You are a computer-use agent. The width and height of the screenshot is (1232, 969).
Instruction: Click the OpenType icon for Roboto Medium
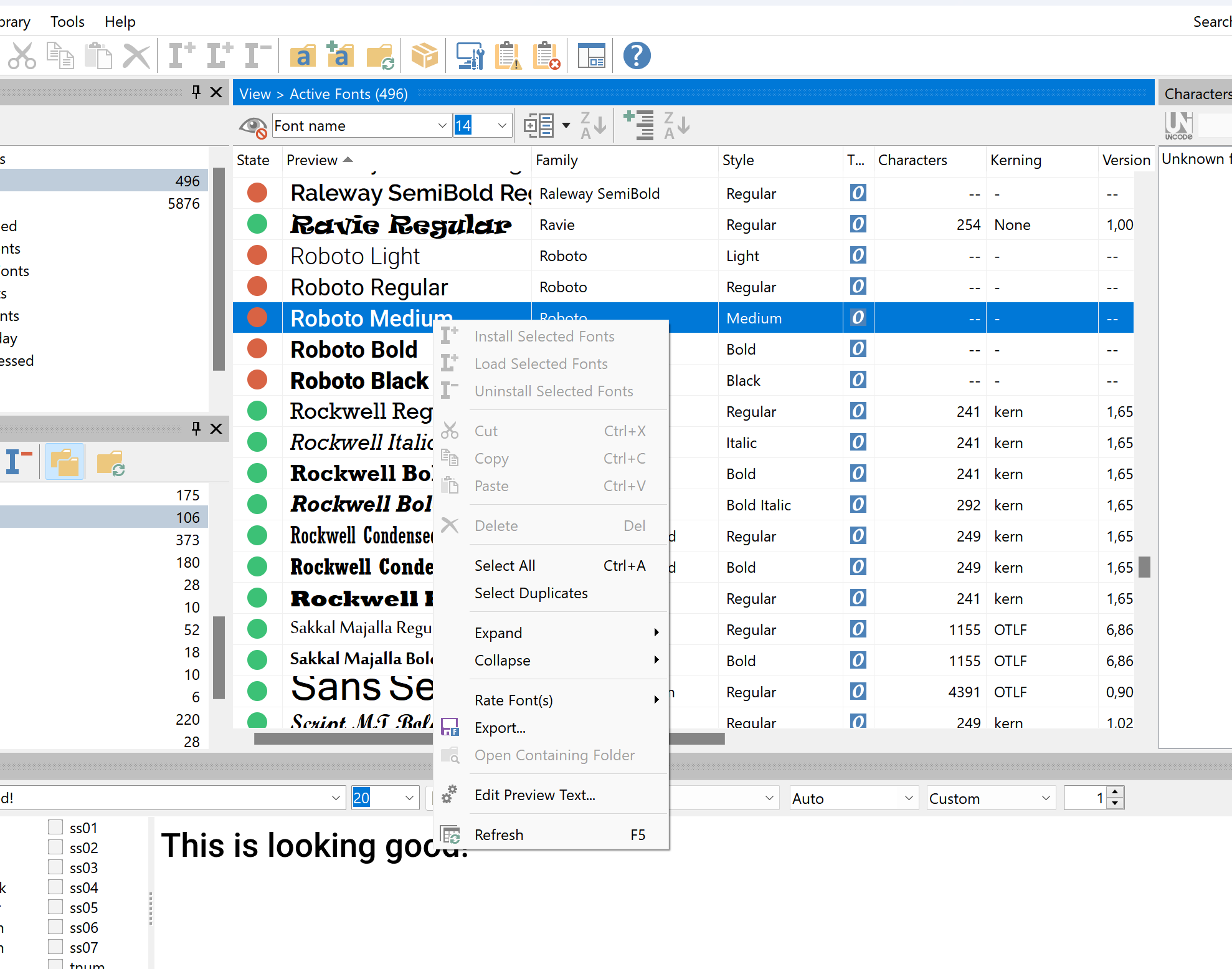(858, 318)
